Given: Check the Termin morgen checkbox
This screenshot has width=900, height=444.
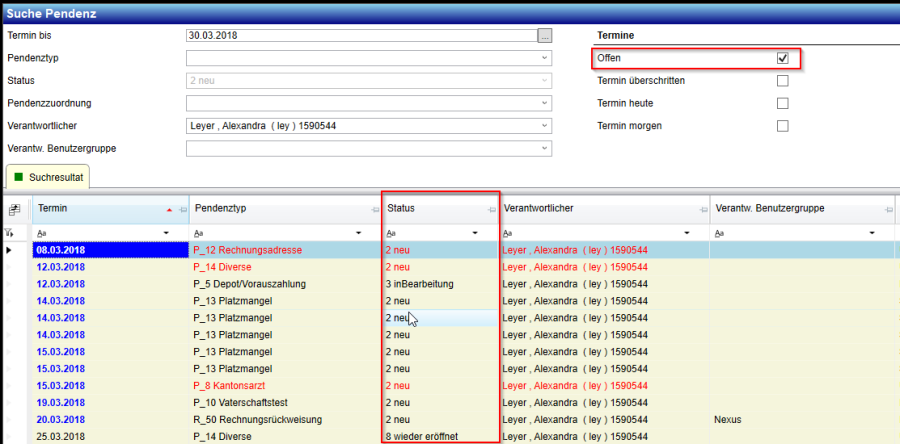Looking at the screenshot, I should coord(783,126).
